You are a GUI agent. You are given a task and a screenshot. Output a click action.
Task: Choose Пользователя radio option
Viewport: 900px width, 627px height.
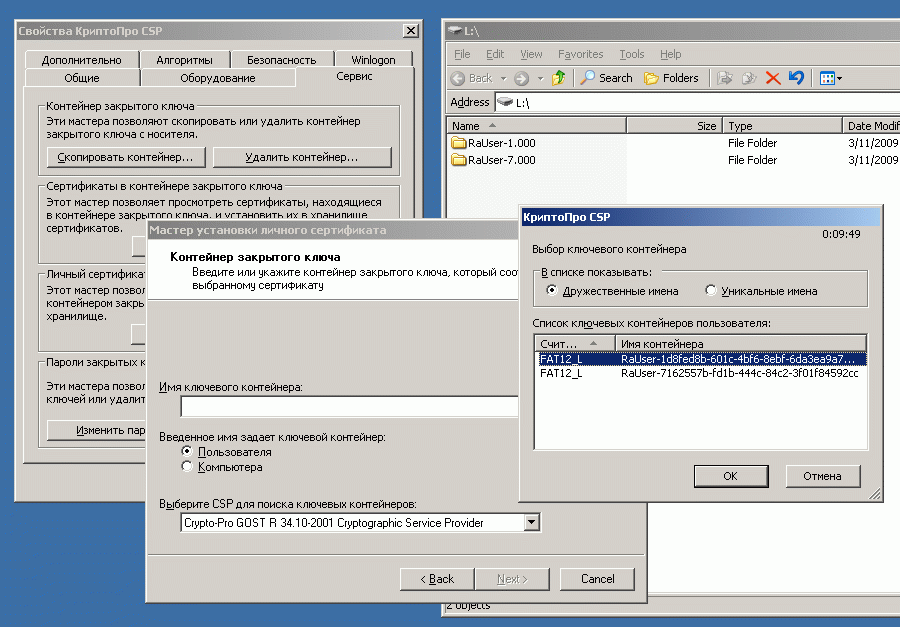coord(187,451)
